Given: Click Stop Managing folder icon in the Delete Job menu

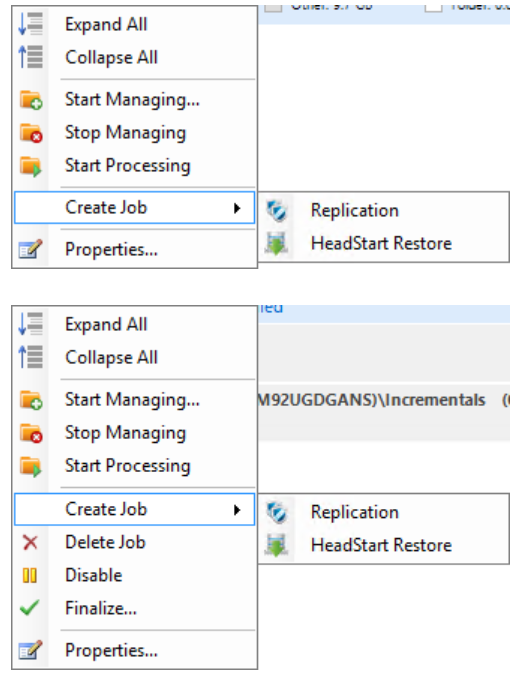Looking at the screenshot, I should (31, 433).
